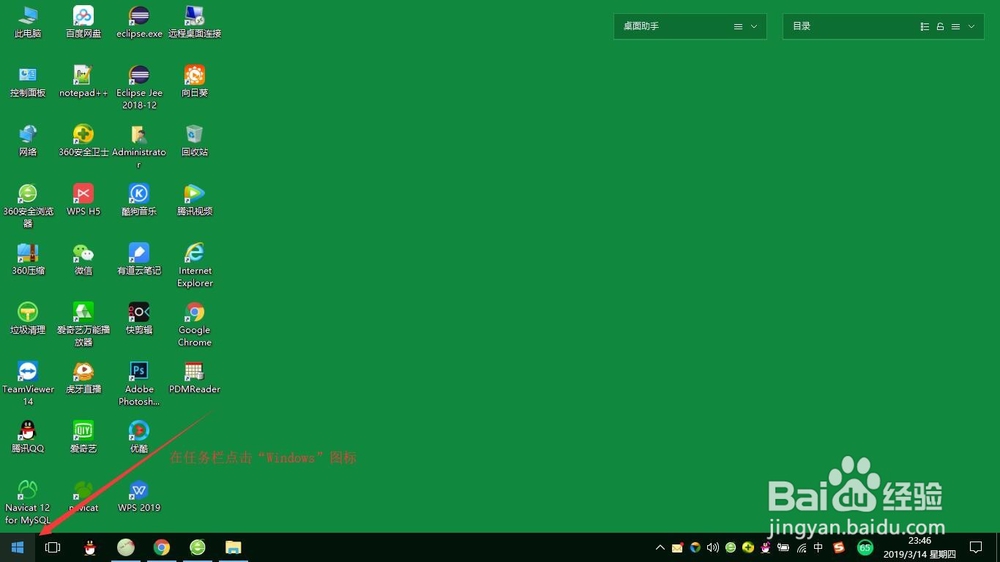Select the Google Chrome desktop icon
Screen dimensions: 1000x562
tap(195, 325)
